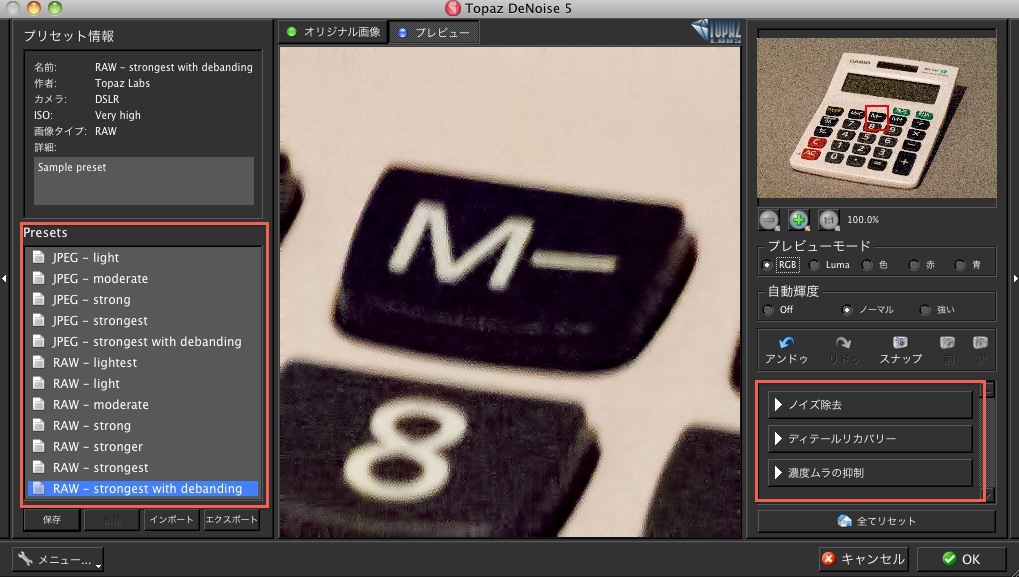Click the スナップ camera icon
1019x577 pixels.
(x=900, y=343)
